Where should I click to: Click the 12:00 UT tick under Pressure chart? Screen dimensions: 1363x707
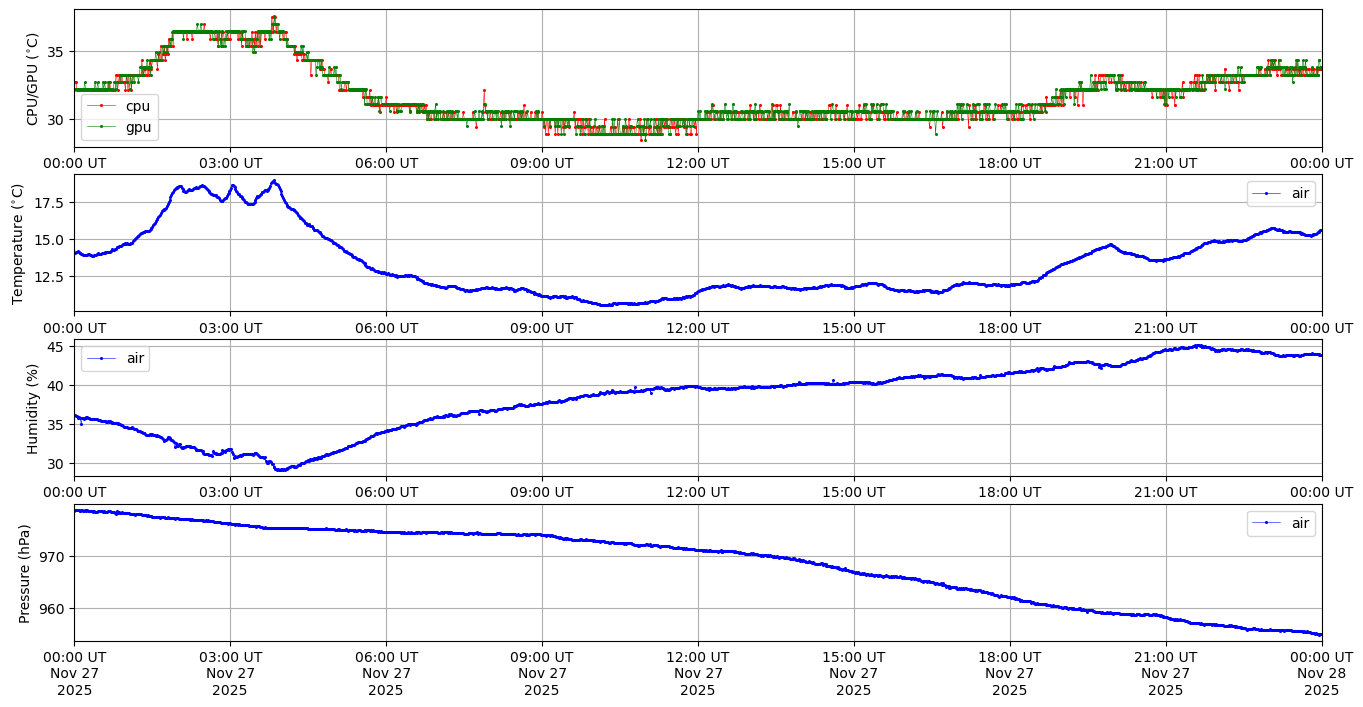697,657
